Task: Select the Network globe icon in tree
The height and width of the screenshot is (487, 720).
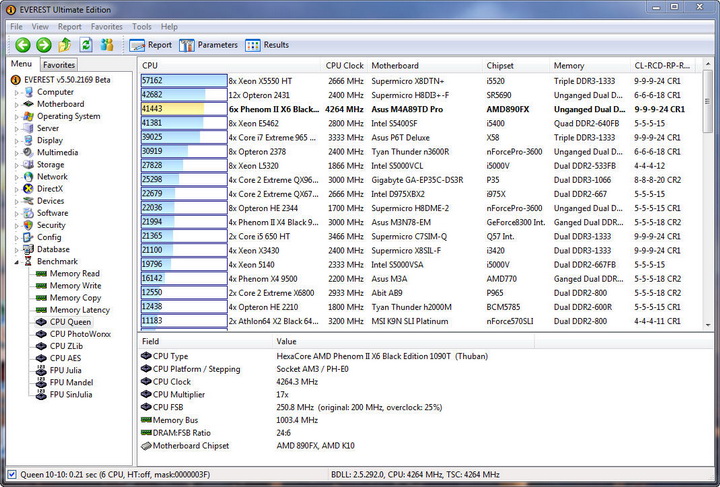Action: 29,176
